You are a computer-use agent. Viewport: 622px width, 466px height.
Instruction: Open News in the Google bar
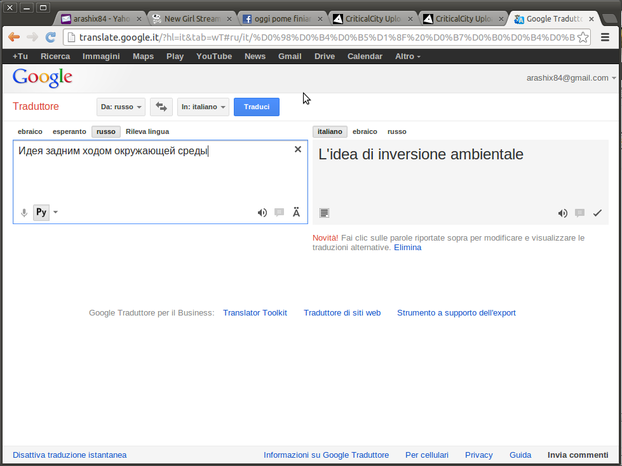255,56
